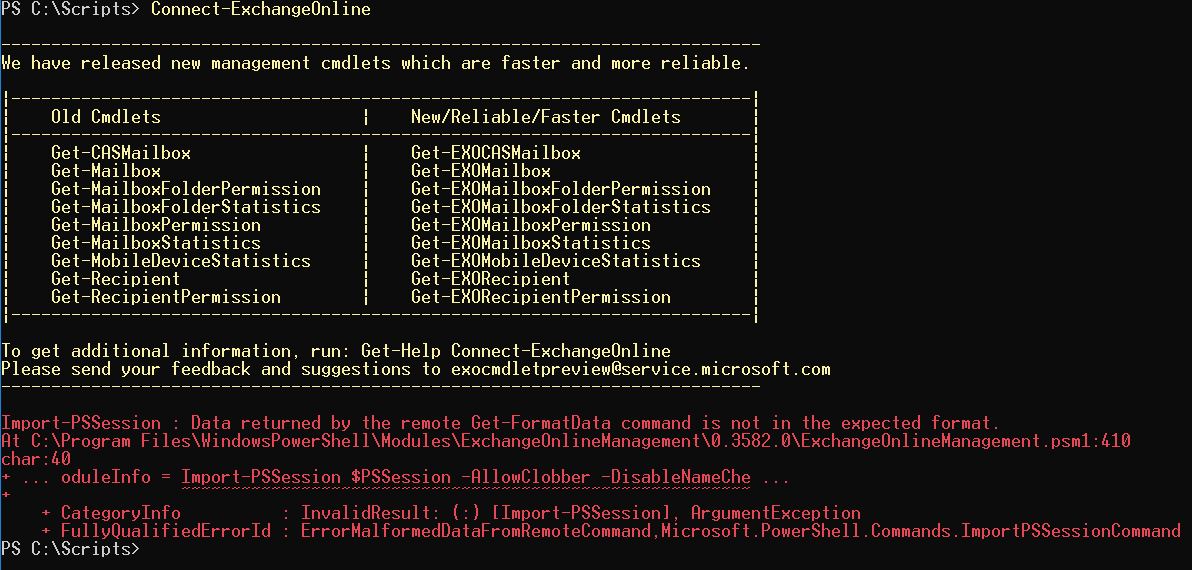1192x570 pixels.
Task: Click the Get-Help Connect-ExchangeOnline text
Action: [x=515, y=351]
